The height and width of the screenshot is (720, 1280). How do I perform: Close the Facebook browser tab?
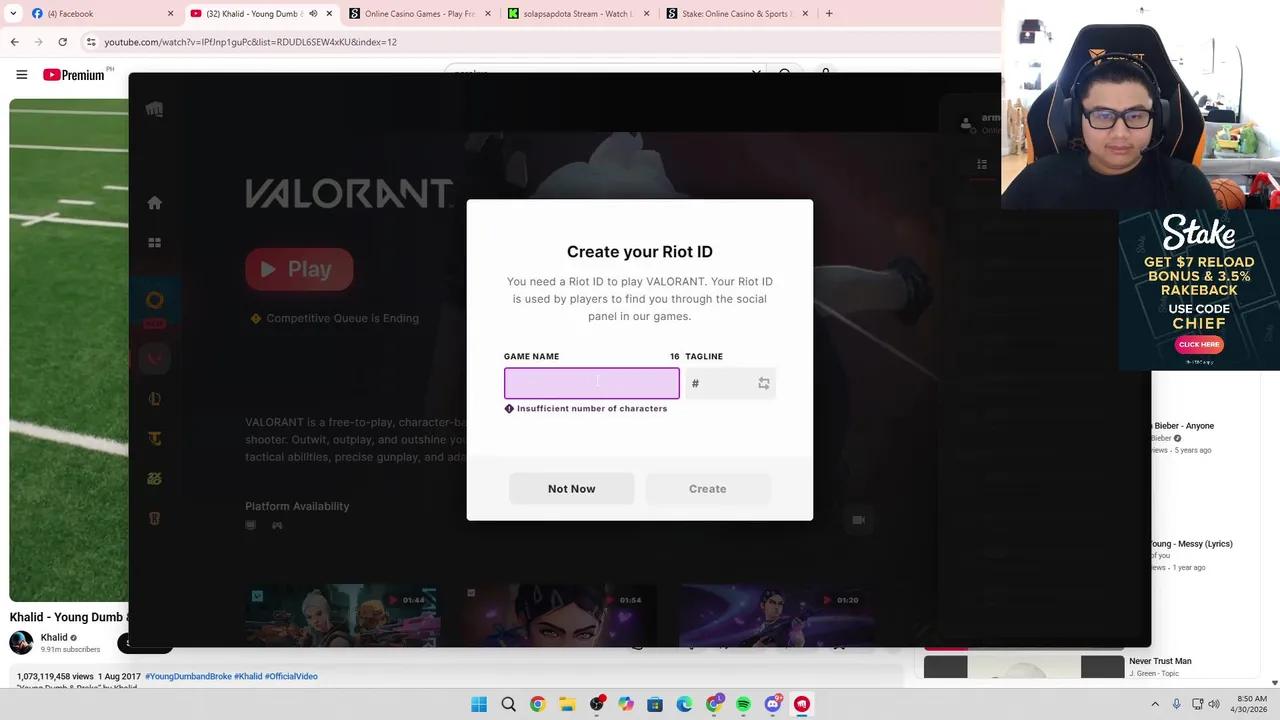point(170,14)
